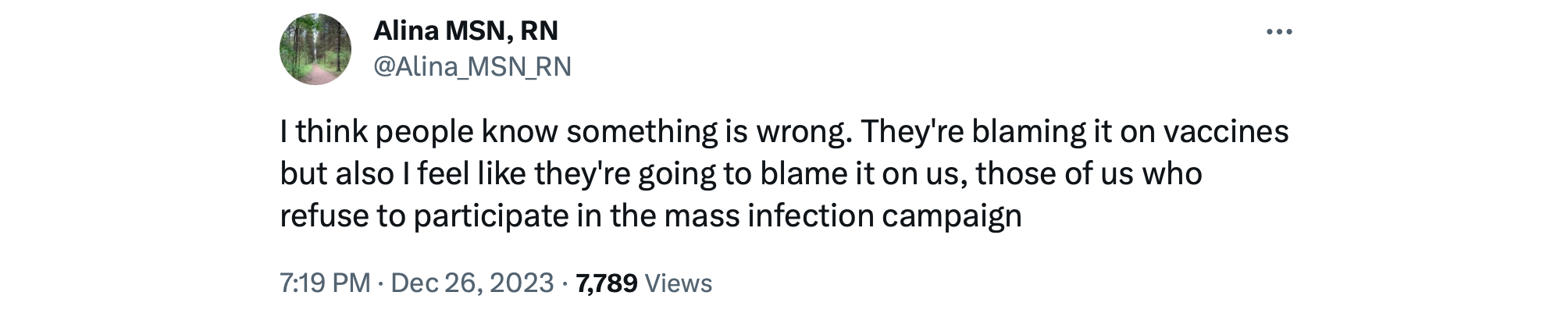Click the phrase 'those of us who'

click(x=1089, y=173)
